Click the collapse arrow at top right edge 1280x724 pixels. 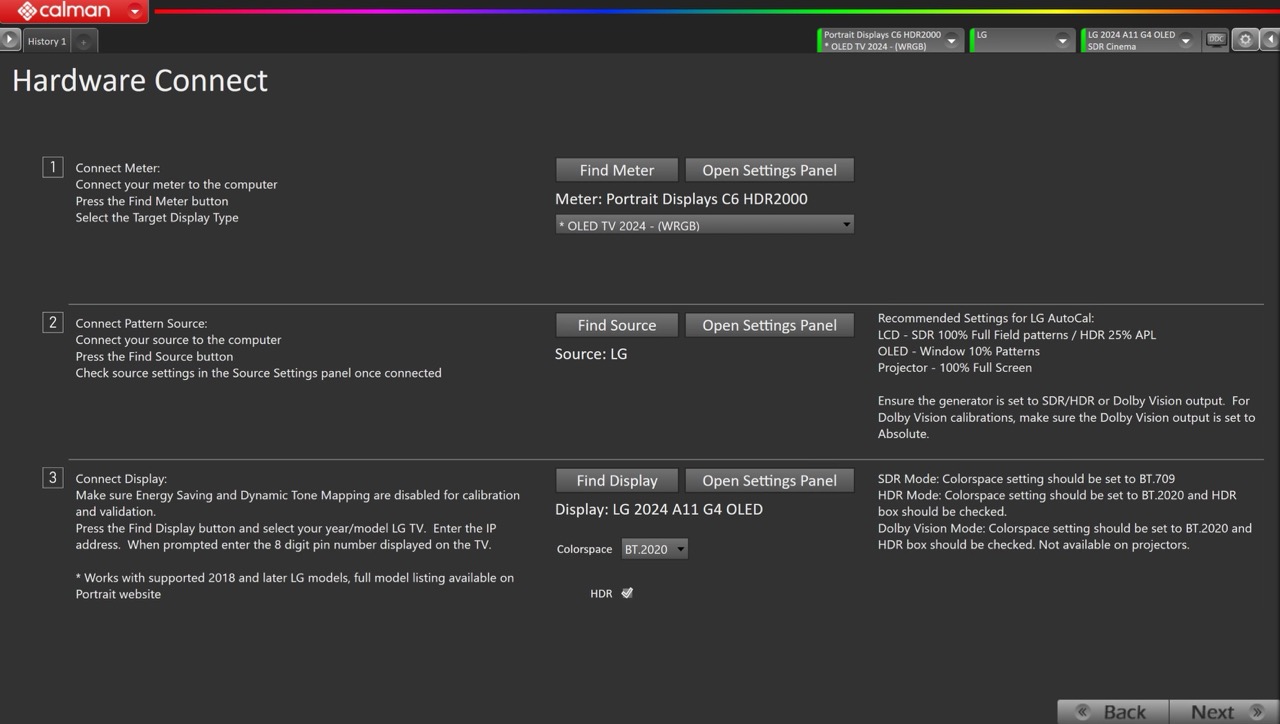[x=1270, y=40]
